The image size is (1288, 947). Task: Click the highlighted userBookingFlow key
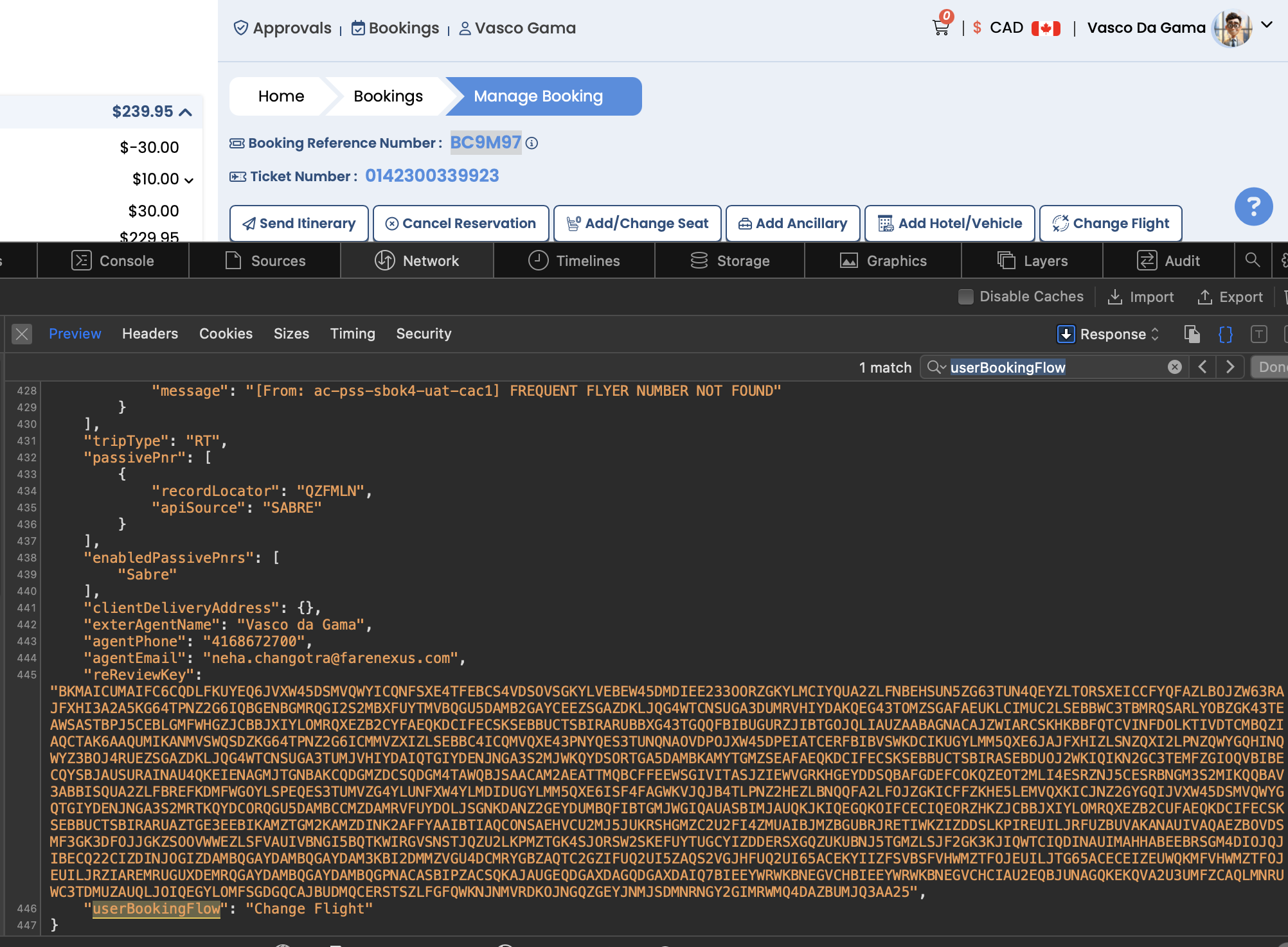156,909
